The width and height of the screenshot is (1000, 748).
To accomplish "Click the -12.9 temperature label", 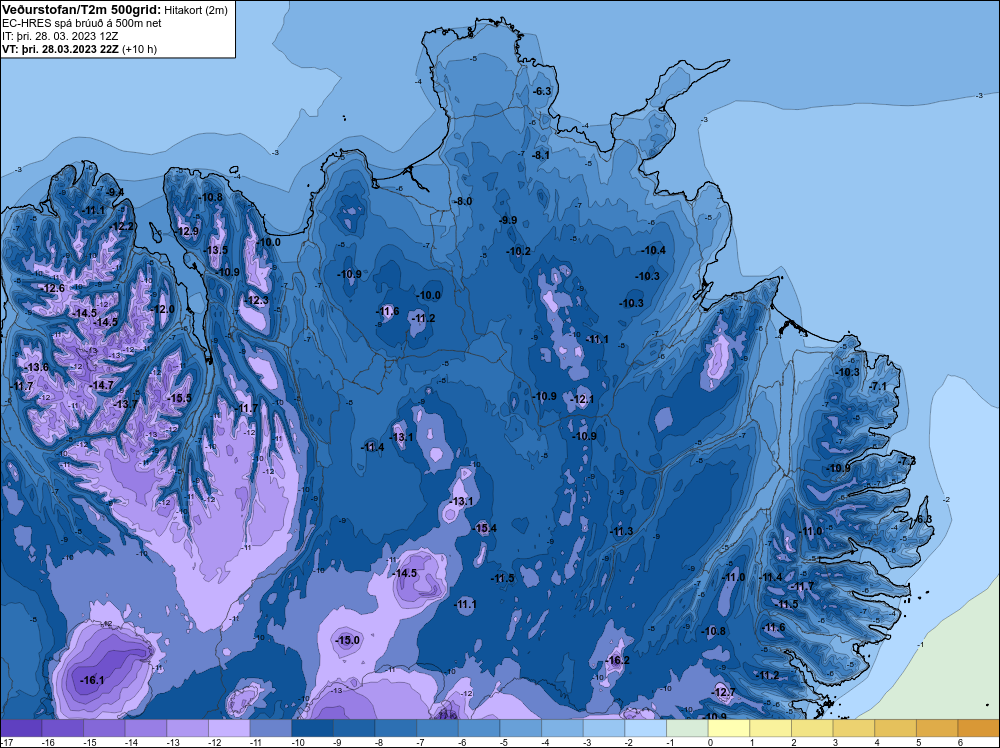I will 187,231.
